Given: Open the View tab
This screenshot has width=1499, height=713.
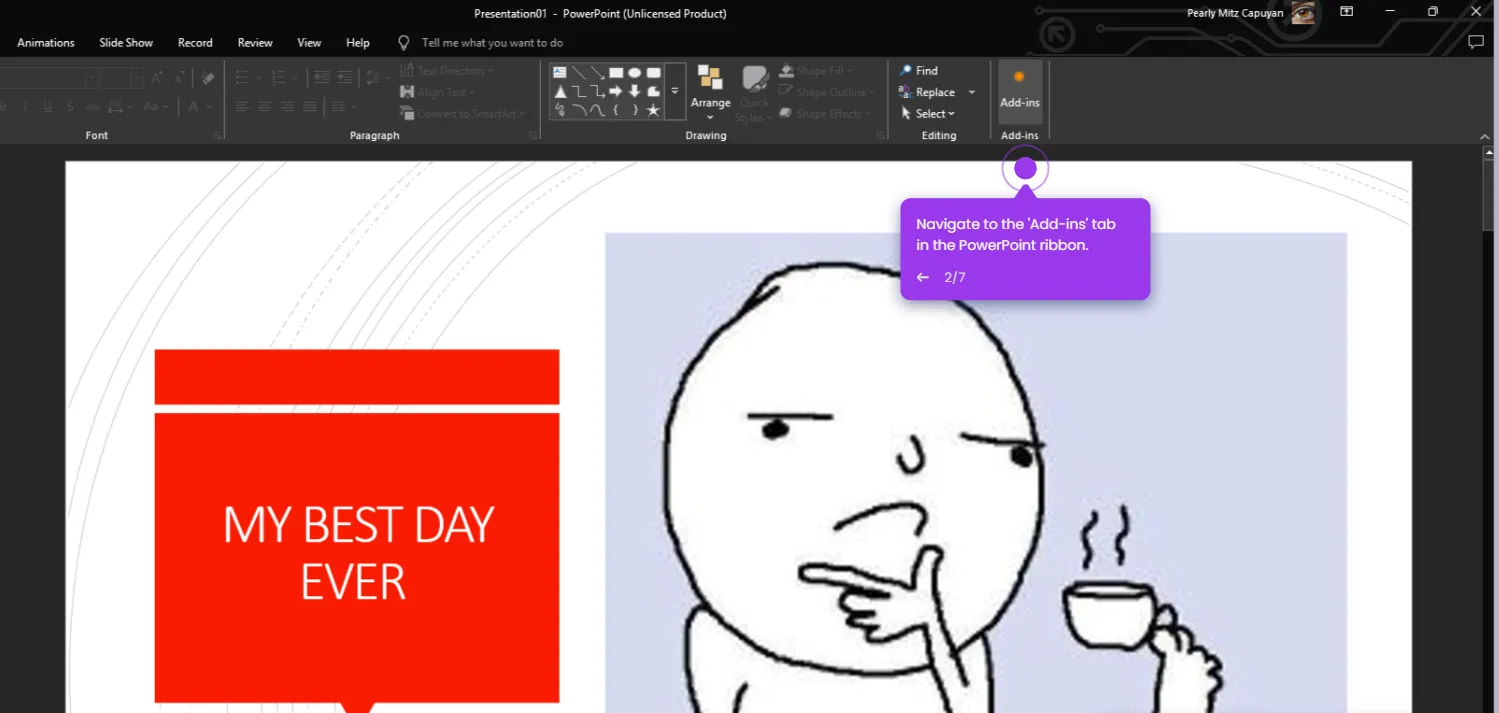Looking at the screenshot, I should (309, 43).
